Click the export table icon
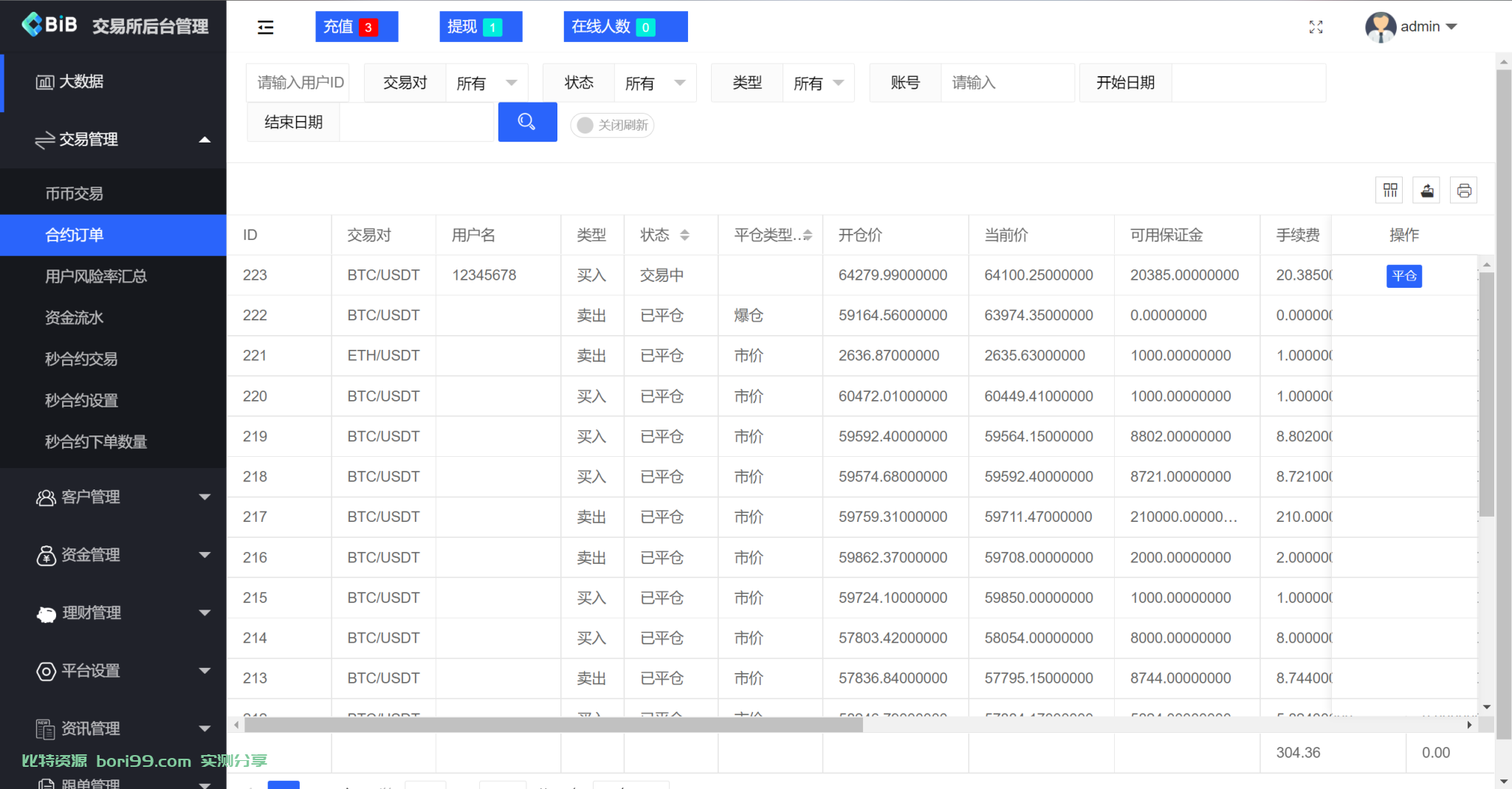This screenshot has width=1512, height=789. [x=1427, y=190]
